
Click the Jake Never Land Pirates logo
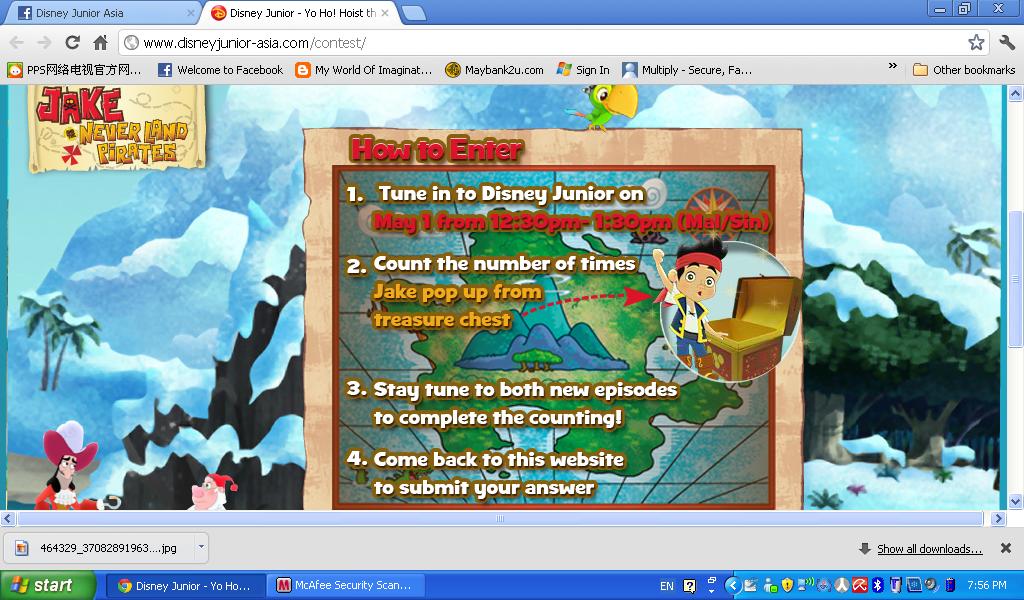(116, 127)
